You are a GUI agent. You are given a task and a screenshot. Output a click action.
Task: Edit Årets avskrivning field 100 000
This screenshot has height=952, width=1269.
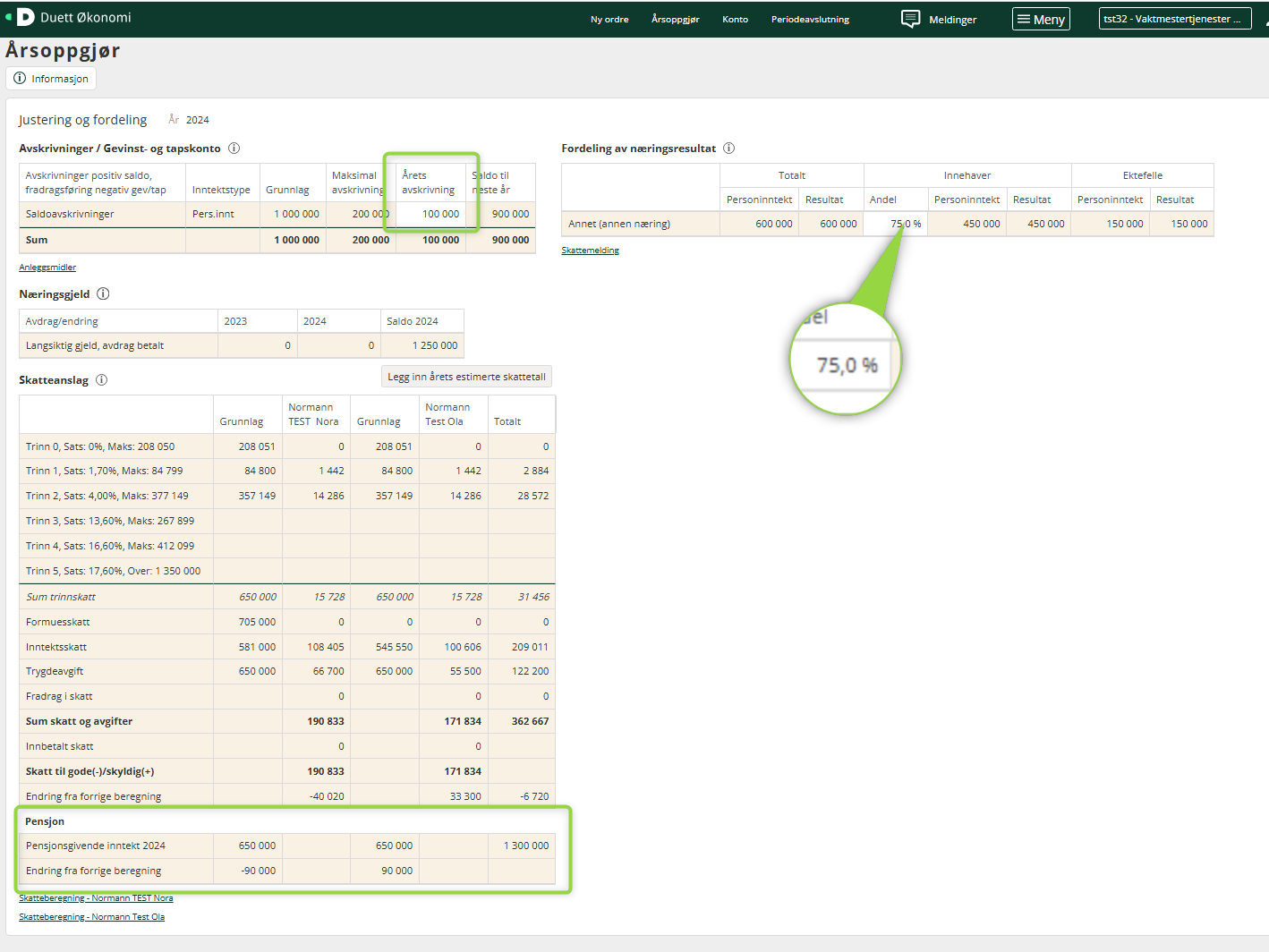(430, 214)
